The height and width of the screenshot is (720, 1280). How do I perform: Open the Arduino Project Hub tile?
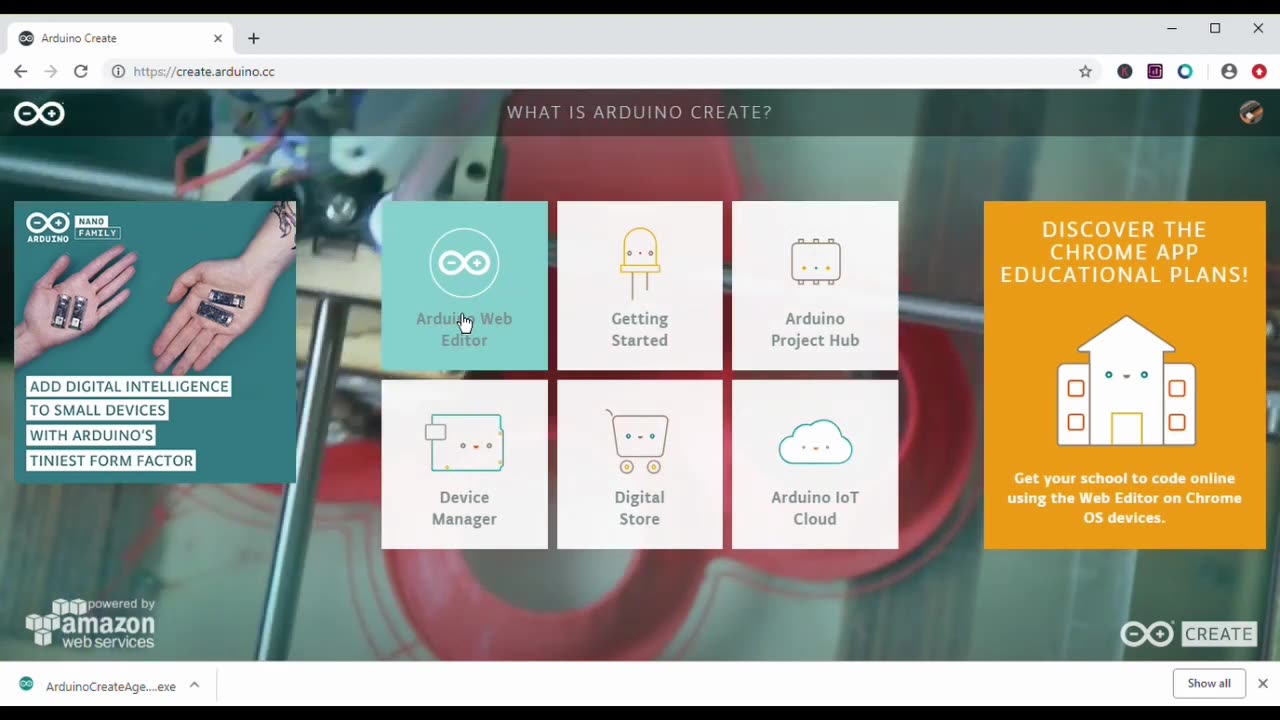tap(815, 285)
